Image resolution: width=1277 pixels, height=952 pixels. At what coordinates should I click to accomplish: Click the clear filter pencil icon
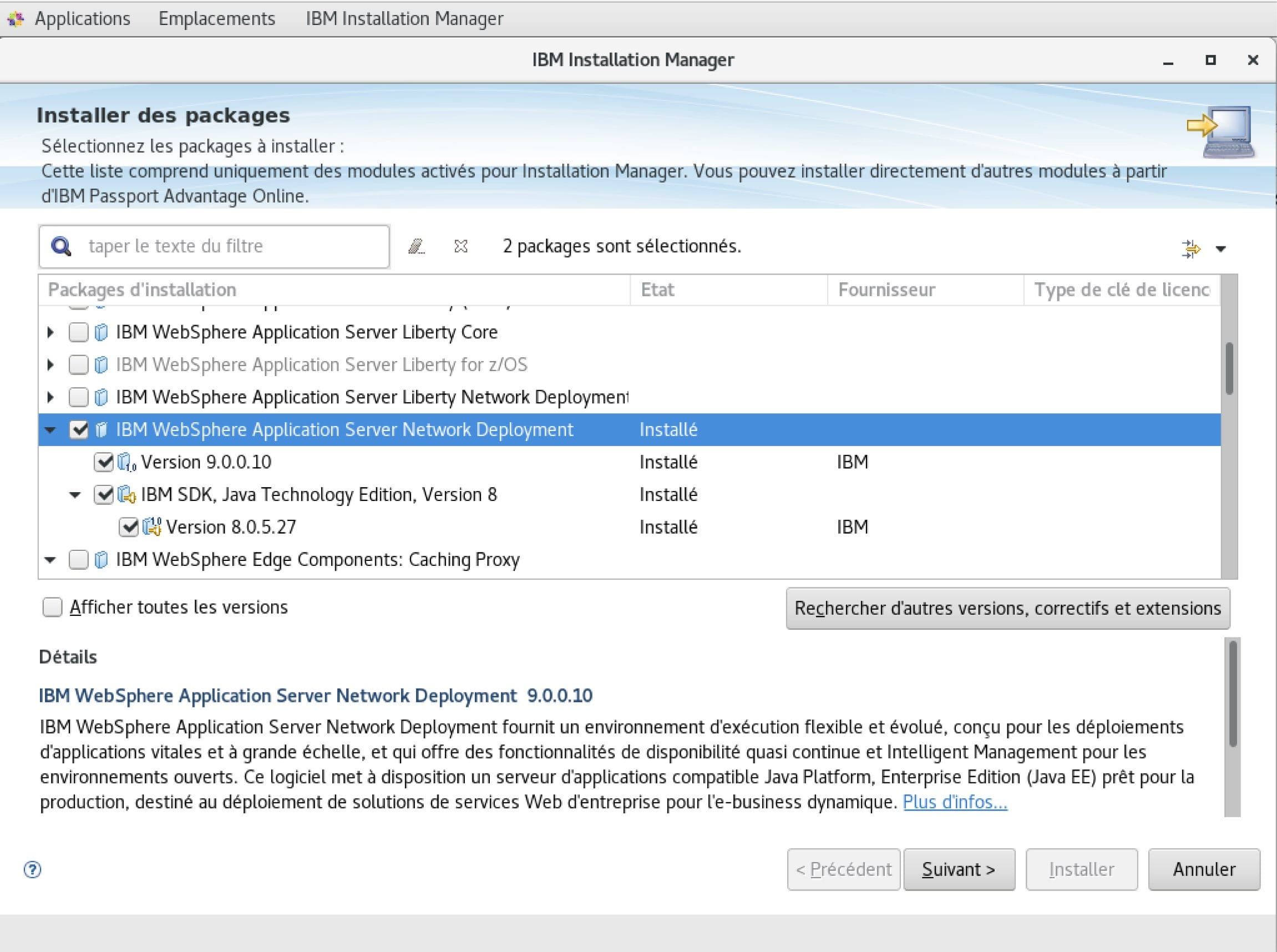417,247
